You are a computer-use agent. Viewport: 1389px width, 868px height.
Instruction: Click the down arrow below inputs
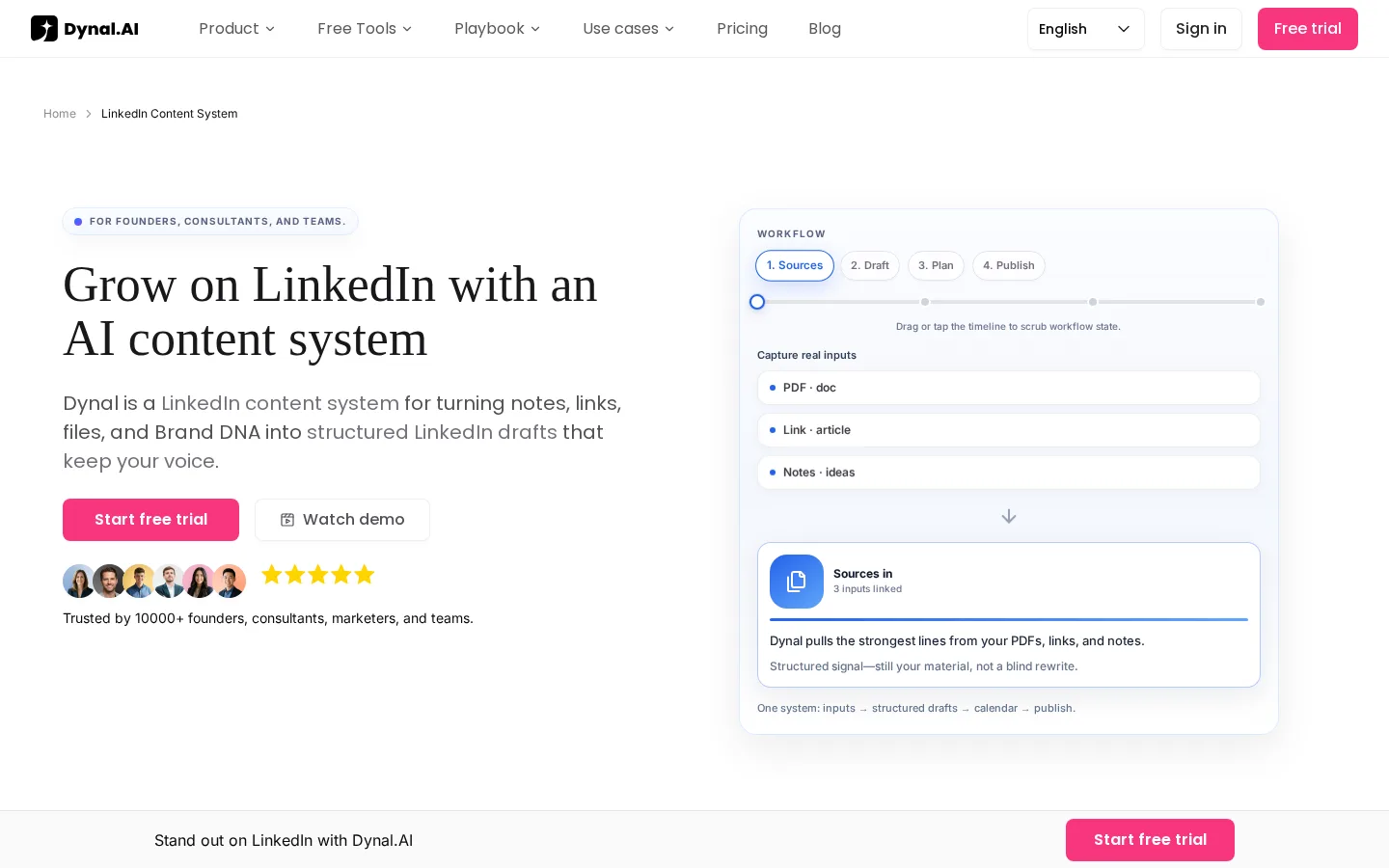[x=1009, y=517]
